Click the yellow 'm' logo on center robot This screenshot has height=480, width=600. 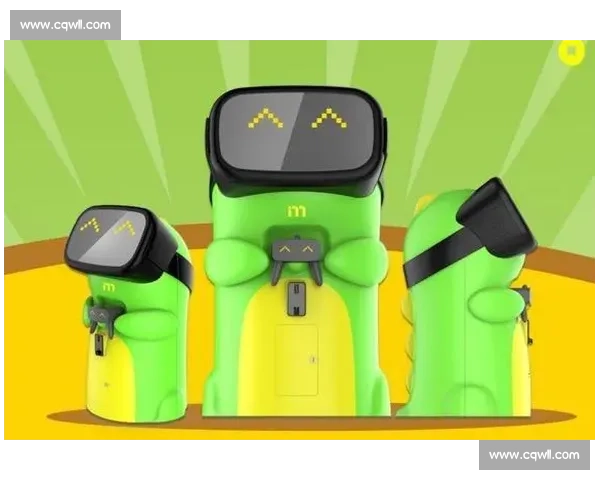click(x=297, y=214)
